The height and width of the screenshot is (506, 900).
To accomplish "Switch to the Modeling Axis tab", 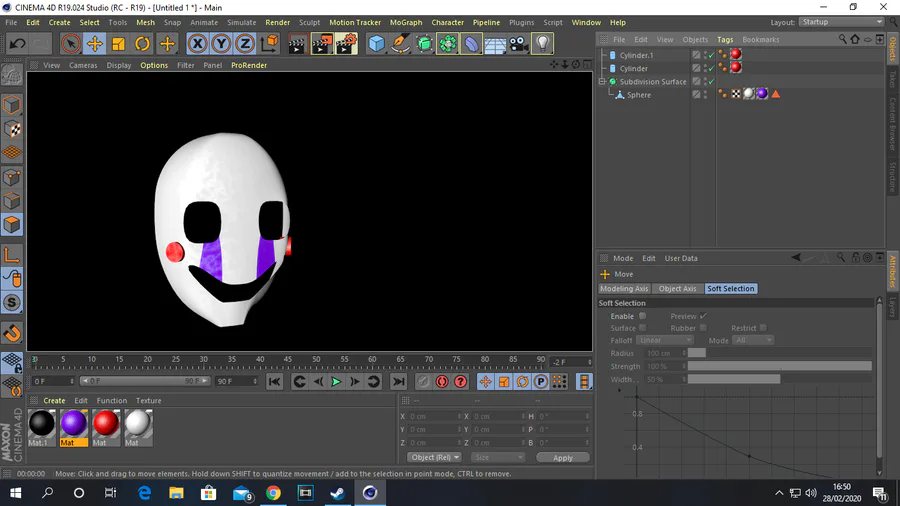I will pos(624,289).
